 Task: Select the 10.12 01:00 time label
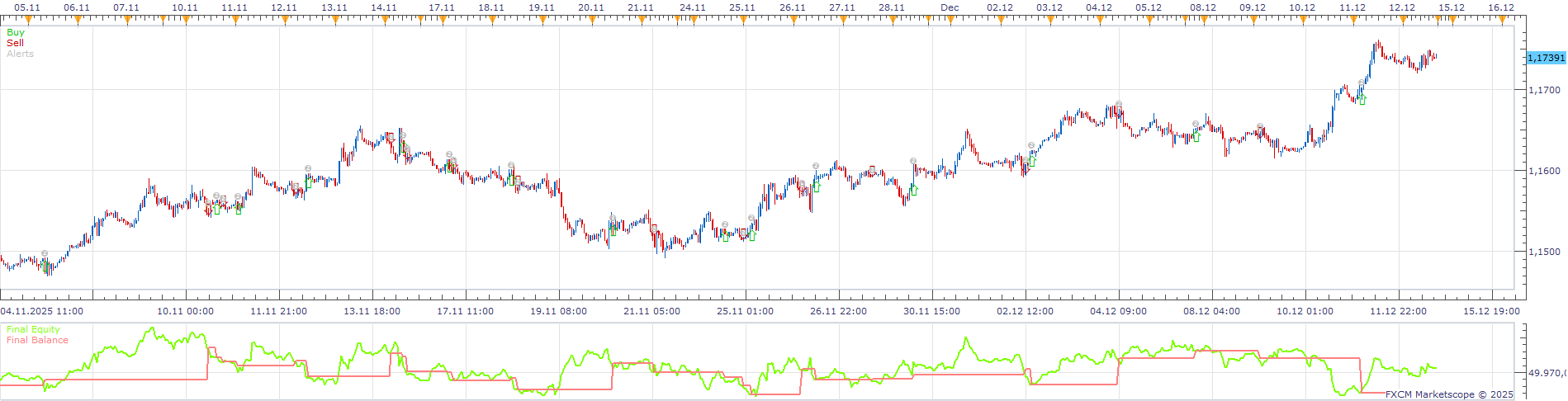1305,311
